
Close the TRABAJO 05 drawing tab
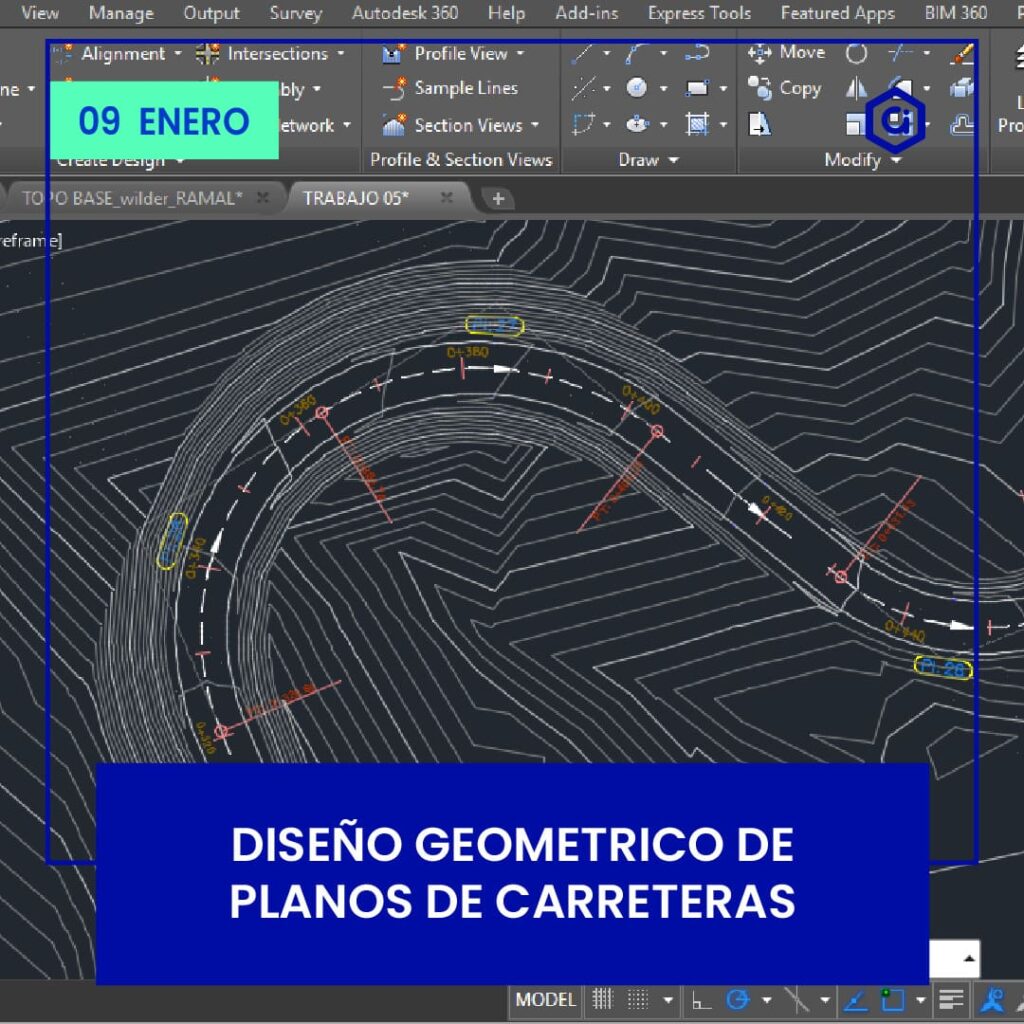point(447,198)
